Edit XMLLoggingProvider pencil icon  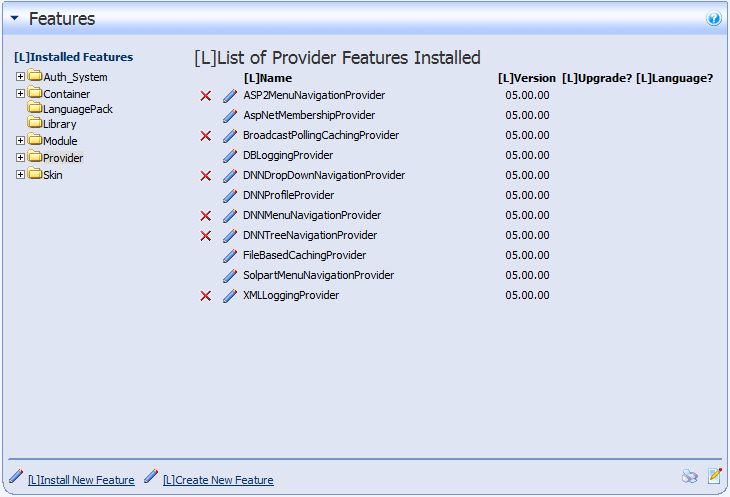click(x=230, y=296)
